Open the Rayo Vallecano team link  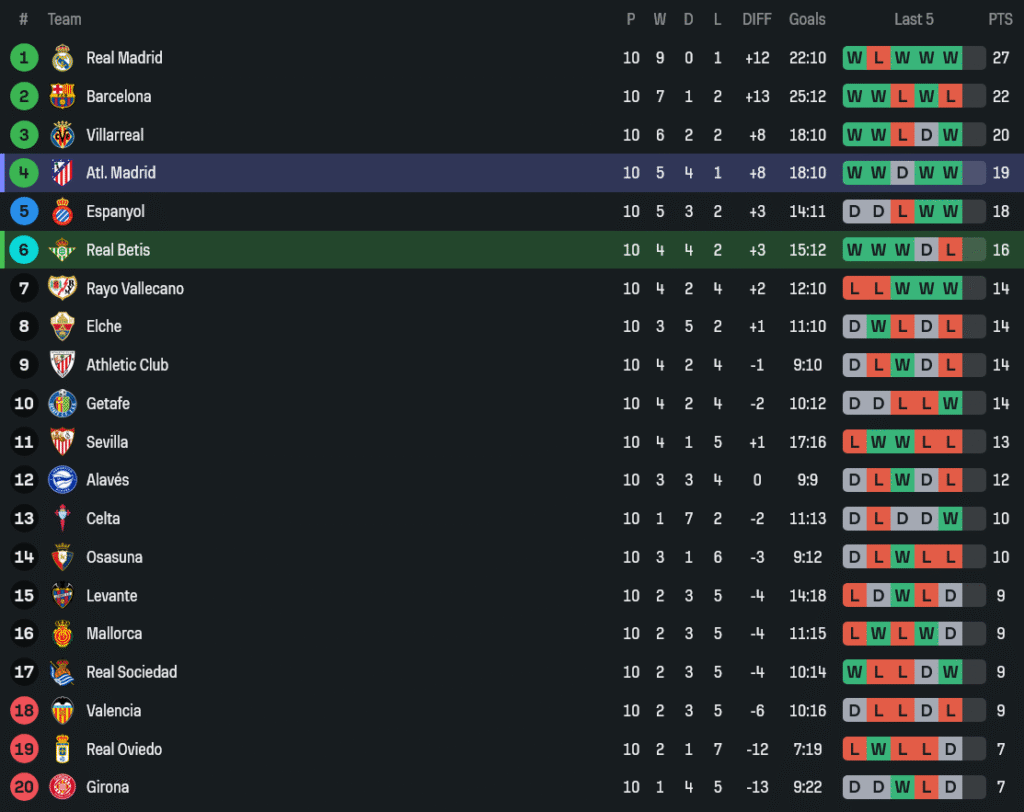click(x=134, y=289)
